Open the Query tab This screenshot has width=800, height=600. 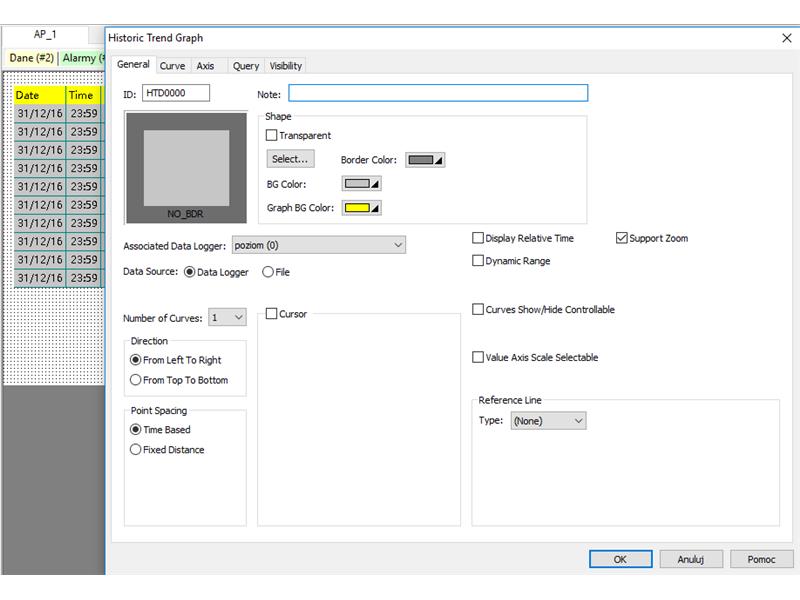(x=246, y=66)
